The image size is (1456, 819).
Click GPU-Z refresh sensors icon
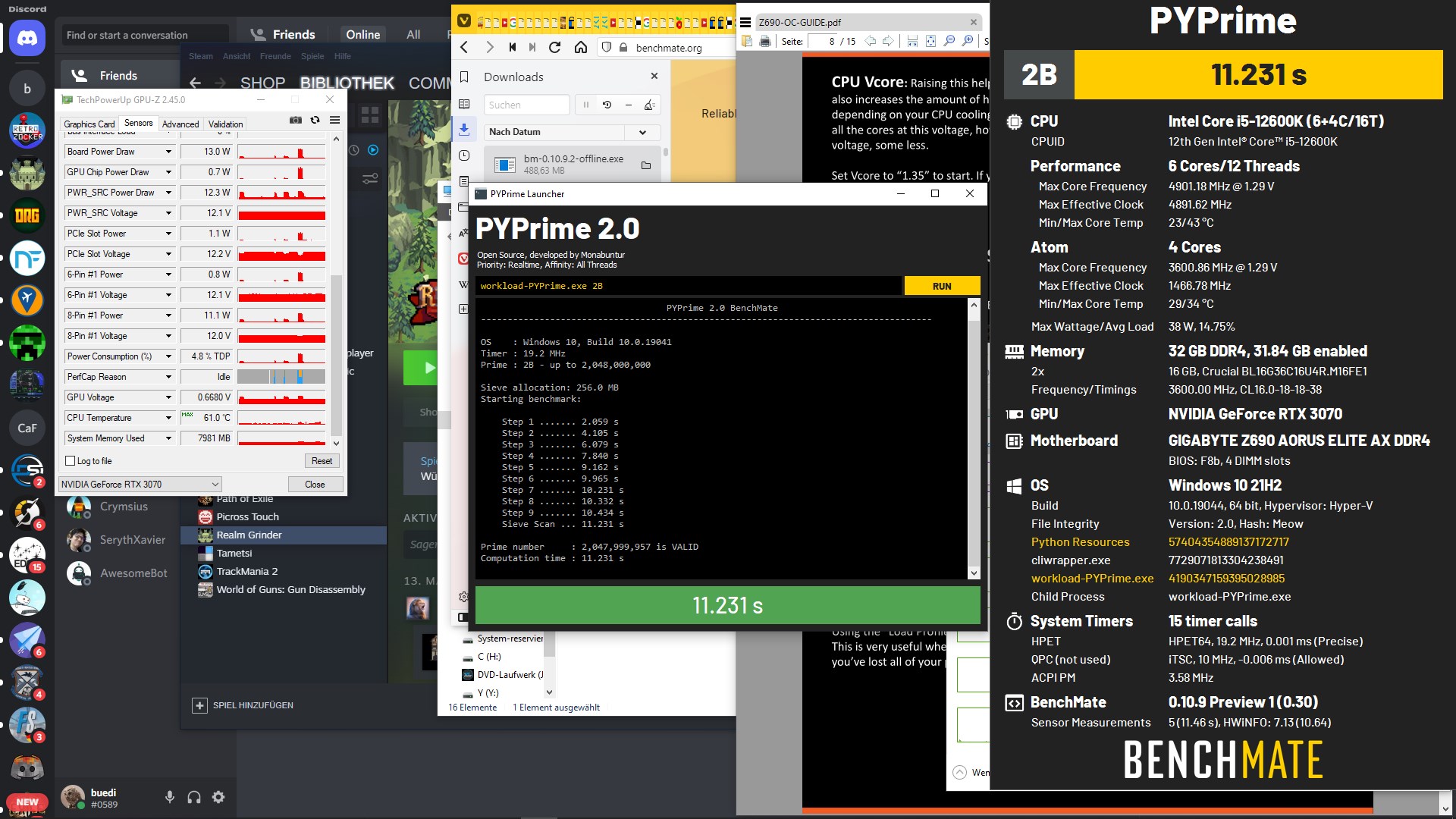point(315,120)
